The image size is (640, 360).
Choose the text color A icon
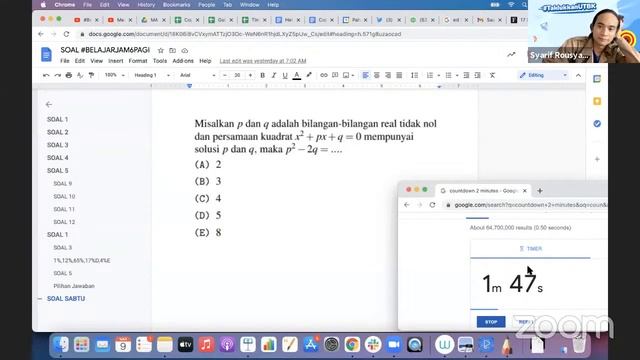pos(297,76)
